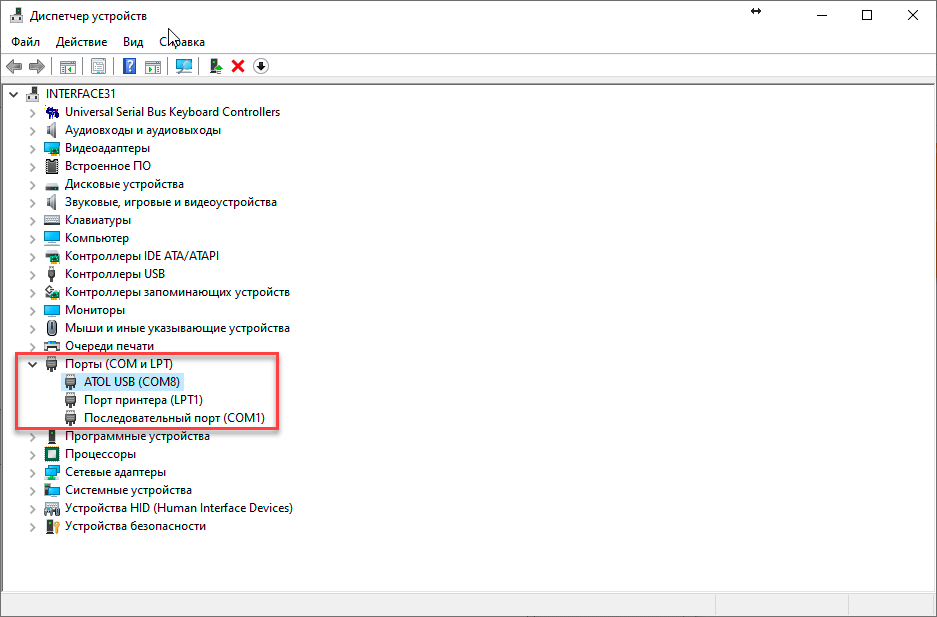Click the Контроллеры IDE ATA/ATAPI icon

pyautogui.click(x=53, y=256)
